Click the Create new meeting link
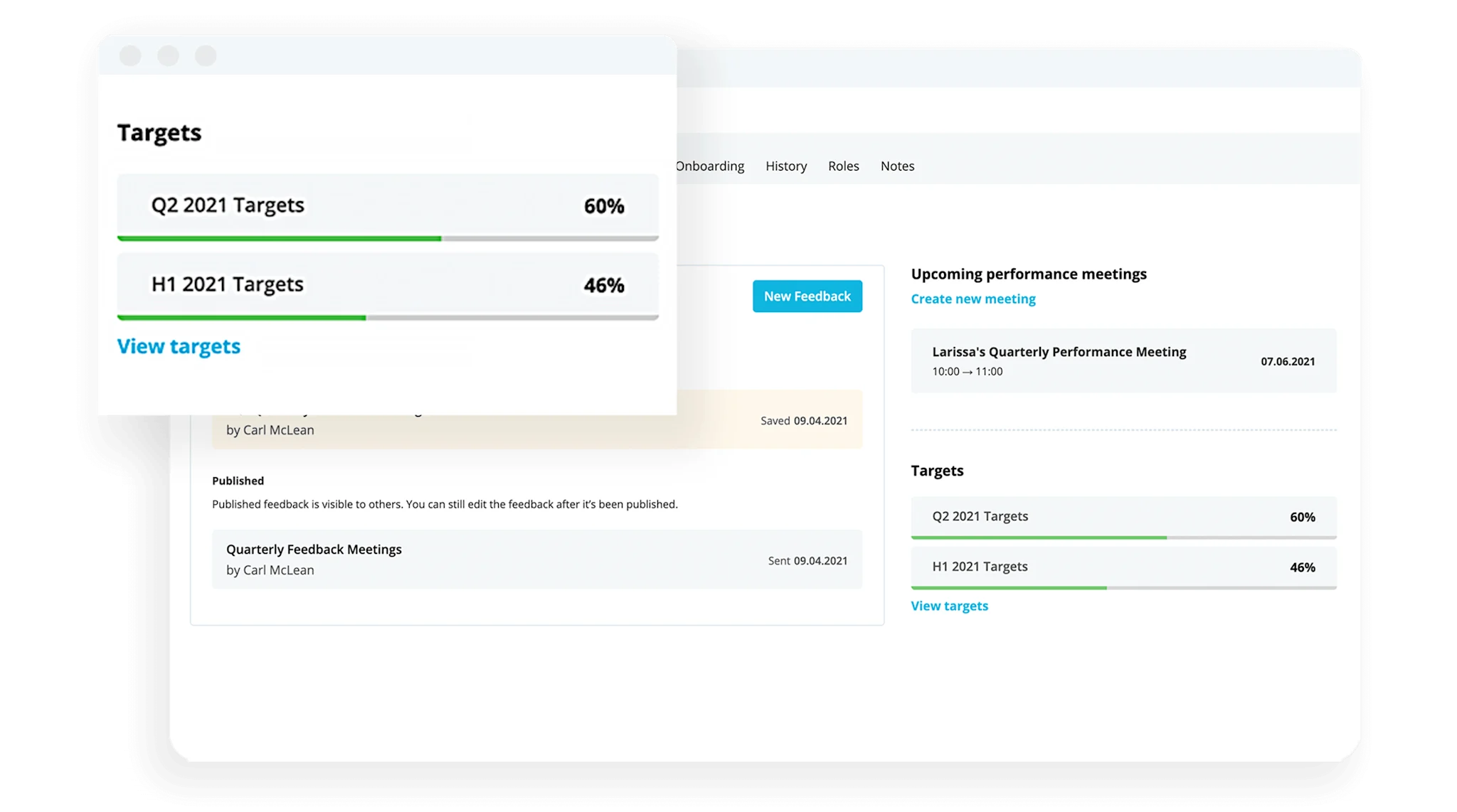1457x812 pixels. tap(973, 299)
